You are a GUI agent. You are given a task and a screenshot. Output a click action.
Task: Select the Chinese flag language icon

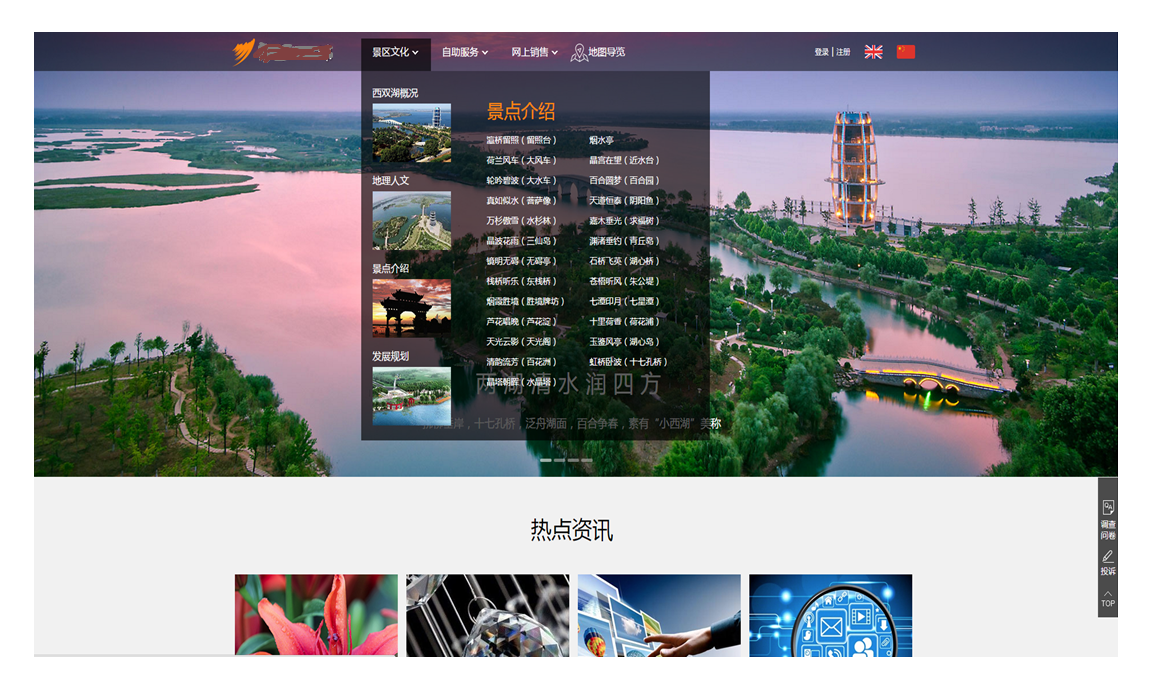tap(906, 52)
